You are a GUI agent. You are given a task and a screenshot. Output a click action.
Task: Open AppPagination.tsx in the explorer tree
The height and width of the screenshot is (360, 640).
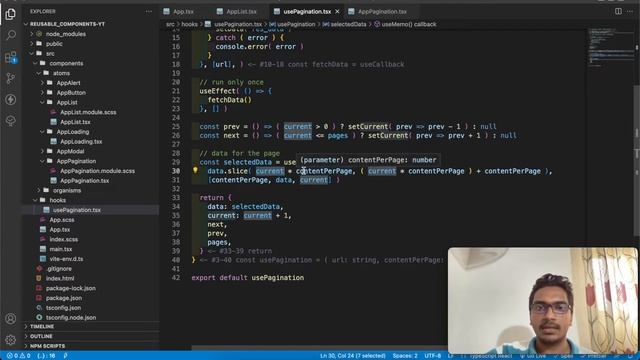click(x=84, y=181)
